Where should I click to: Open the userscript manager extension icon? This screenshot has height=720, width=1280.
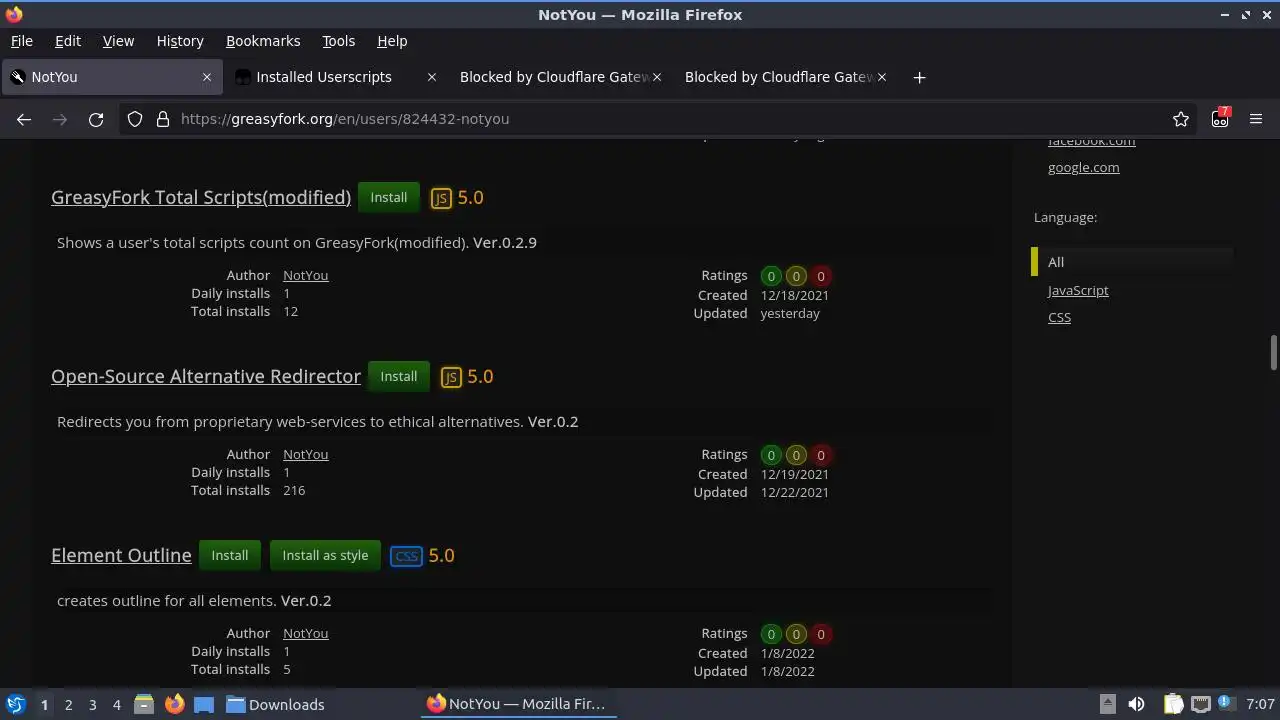[x=1220, y=118]
